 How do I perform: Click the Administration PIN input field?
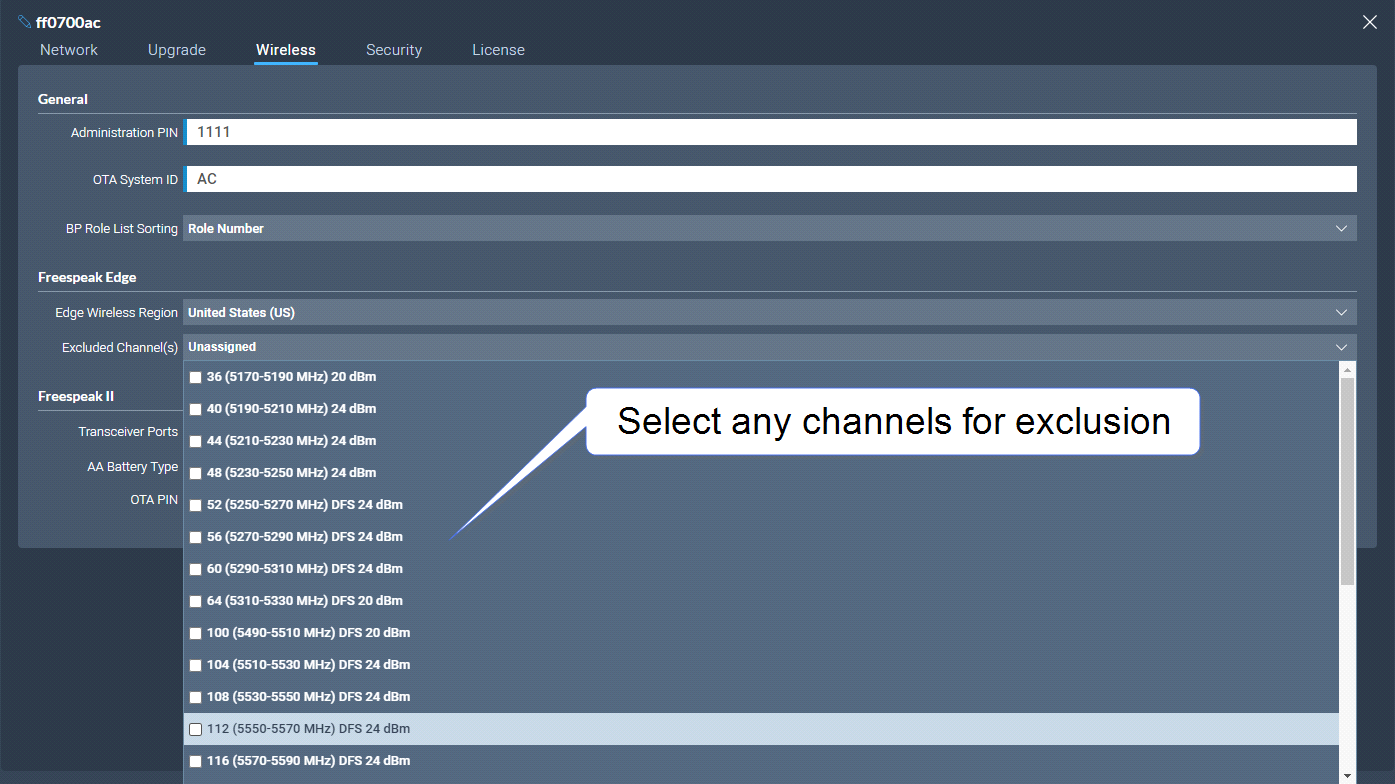(x=770, y=132)
